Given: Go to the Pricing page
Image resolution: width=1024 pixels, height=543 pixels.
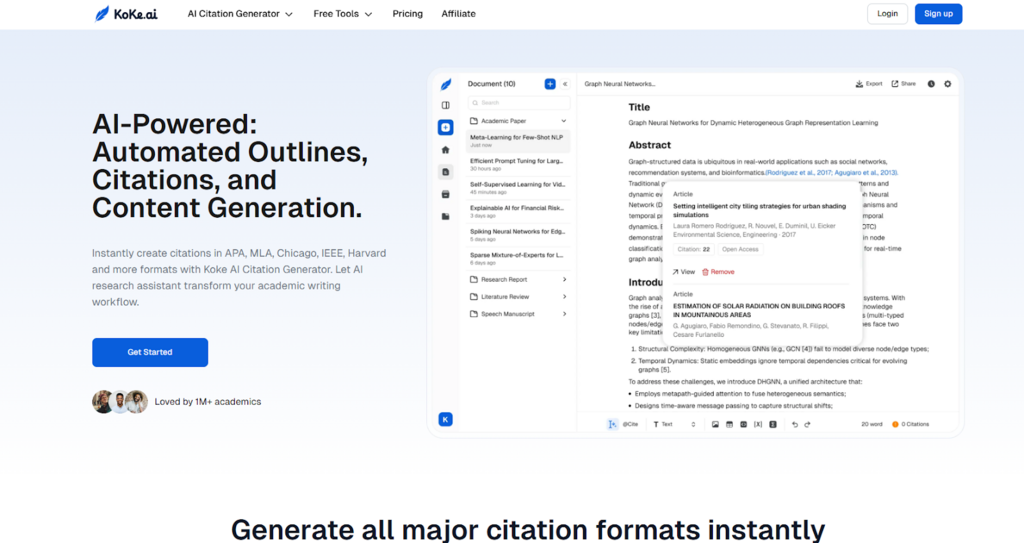Looking at the screenshot, I should [408, 14].
